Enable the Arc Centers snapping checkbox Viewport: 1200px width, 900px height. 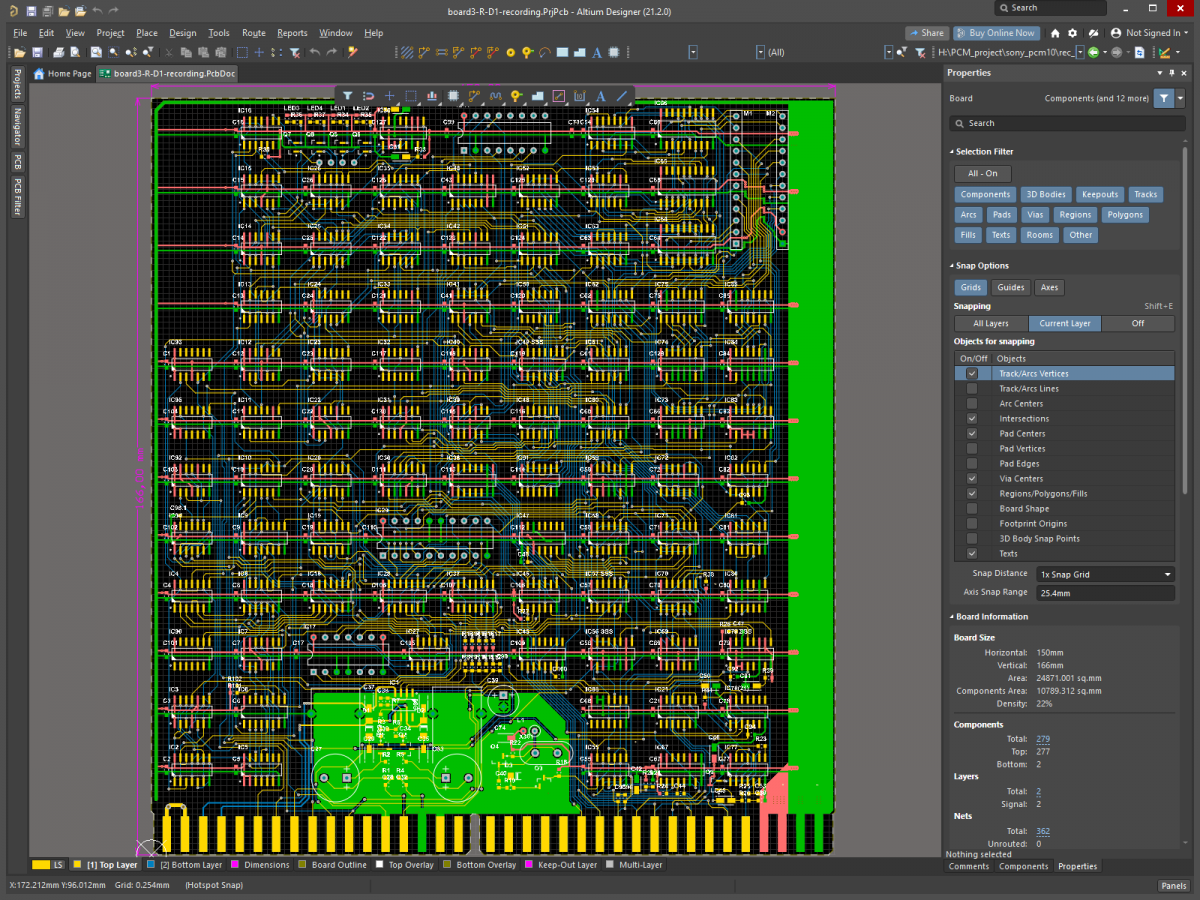971,404
